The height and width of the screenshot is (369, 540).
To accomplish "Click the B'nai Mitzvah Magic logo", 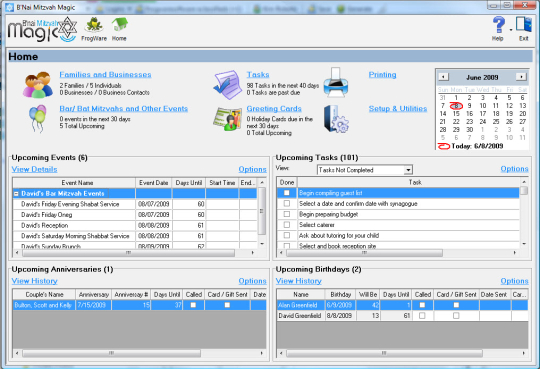I will point(42,30).
